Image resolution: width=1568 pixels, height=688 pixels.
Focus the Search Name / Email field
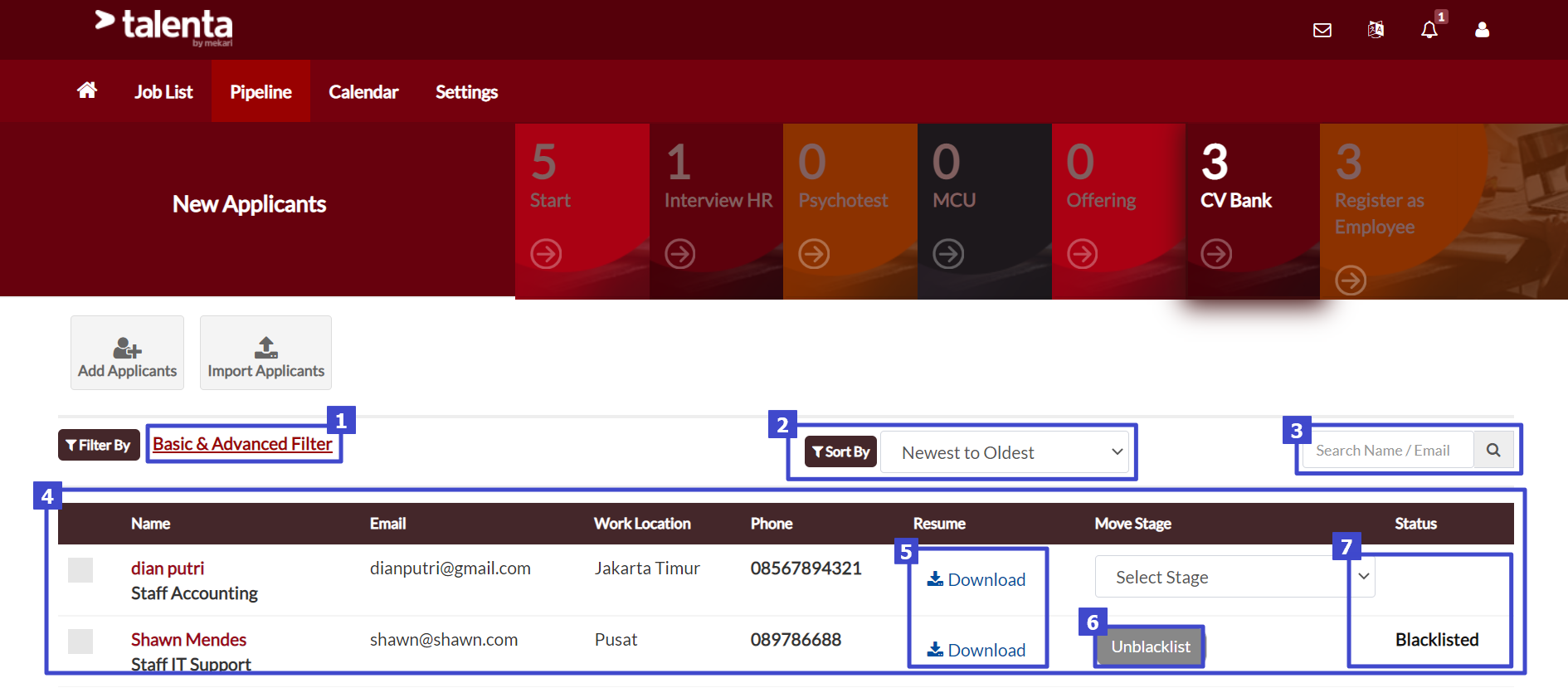[1388, 450]
